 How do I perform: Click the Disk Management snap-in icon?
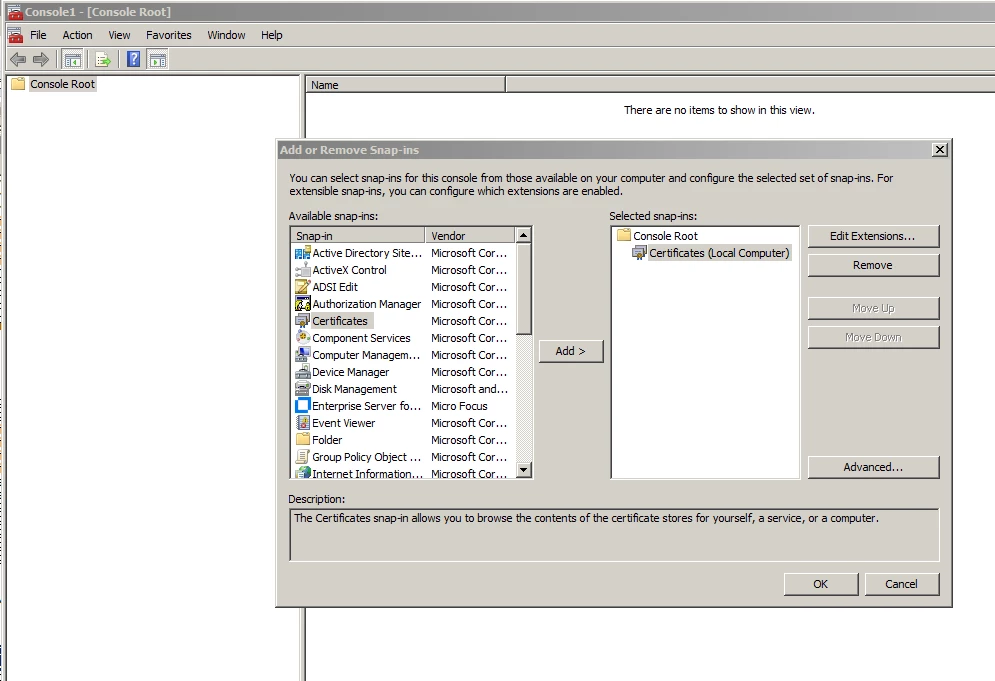tap(303, 389)
